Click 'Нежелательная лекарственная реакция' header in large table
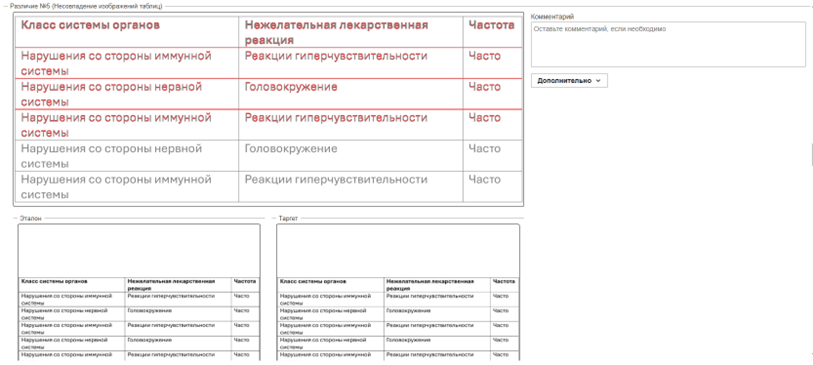The height and width of the screenshot is (365, 813). pos(337,33)
